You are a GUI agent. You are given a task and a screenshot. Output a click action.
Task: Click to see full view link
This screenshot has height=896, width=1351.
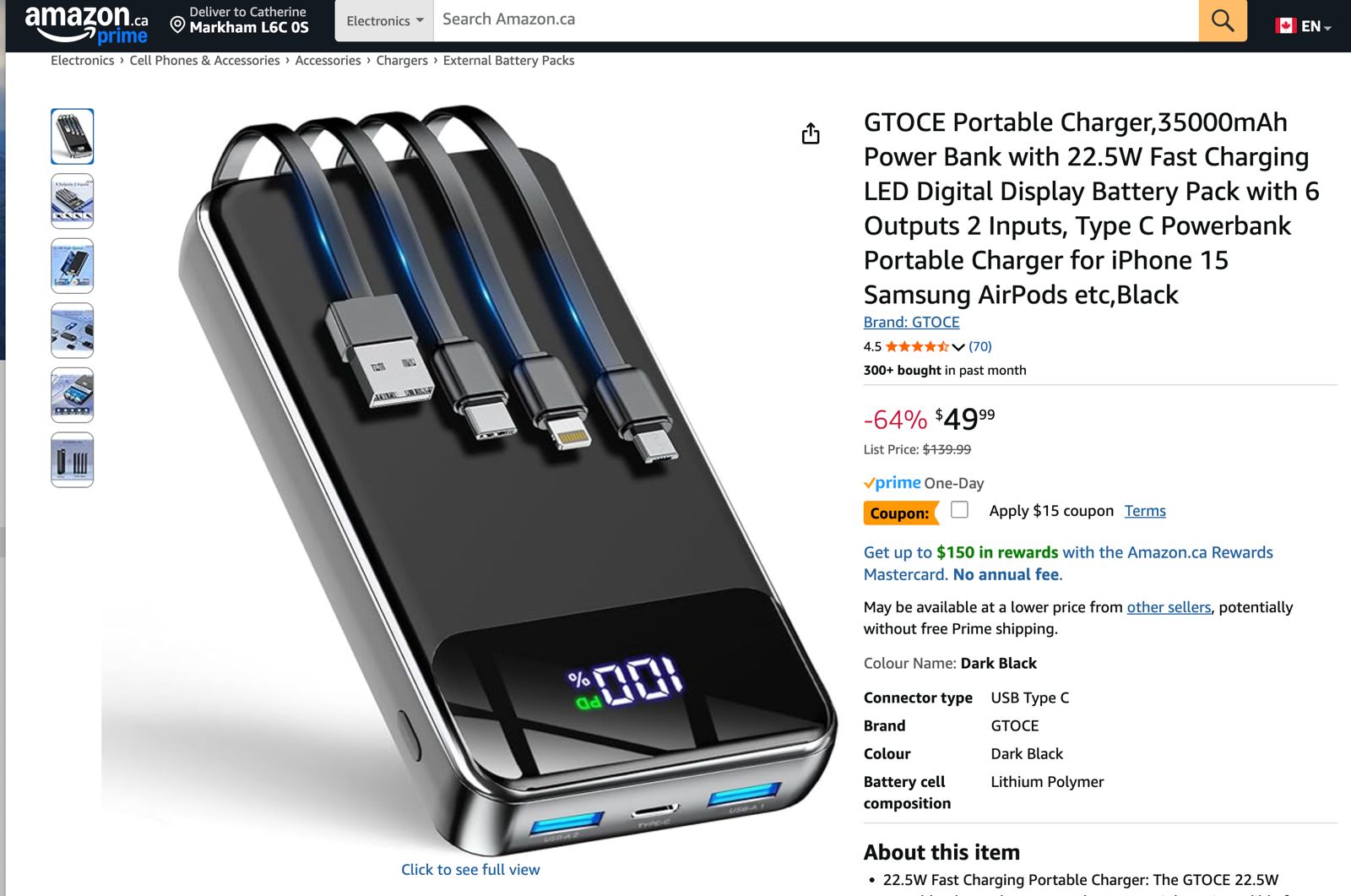470,870
